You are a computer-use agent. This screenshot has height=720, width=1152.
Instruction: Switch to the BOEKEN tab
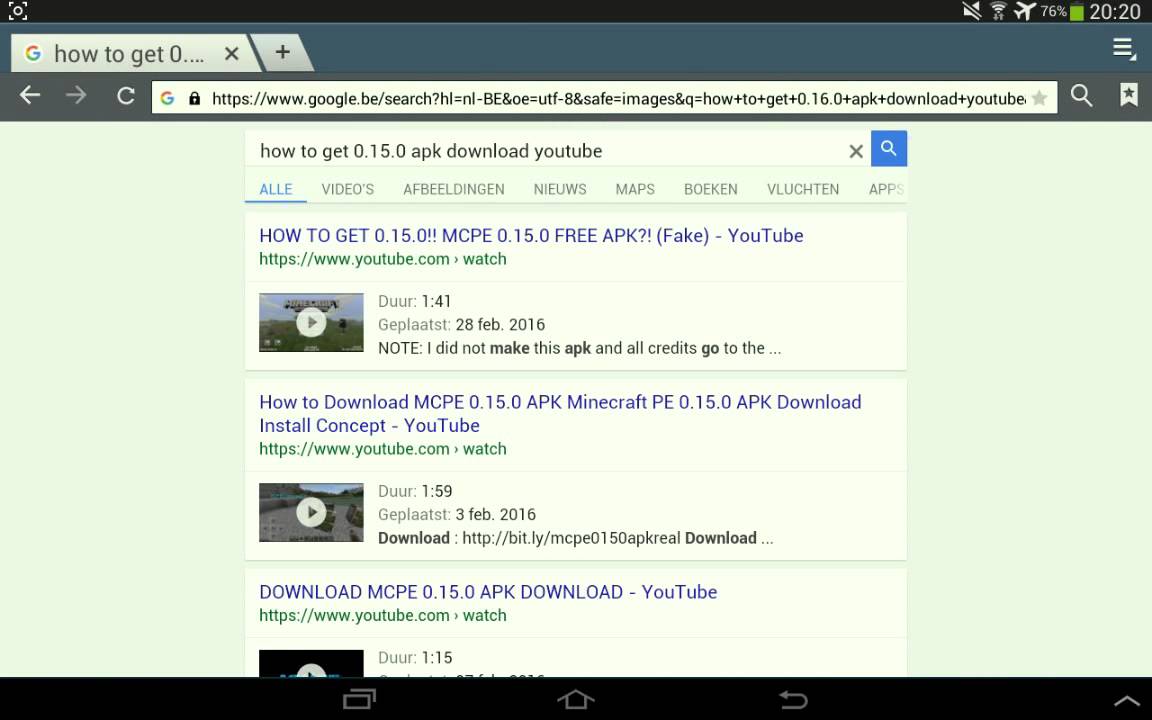pyautogui.click(x=710, y=190)
